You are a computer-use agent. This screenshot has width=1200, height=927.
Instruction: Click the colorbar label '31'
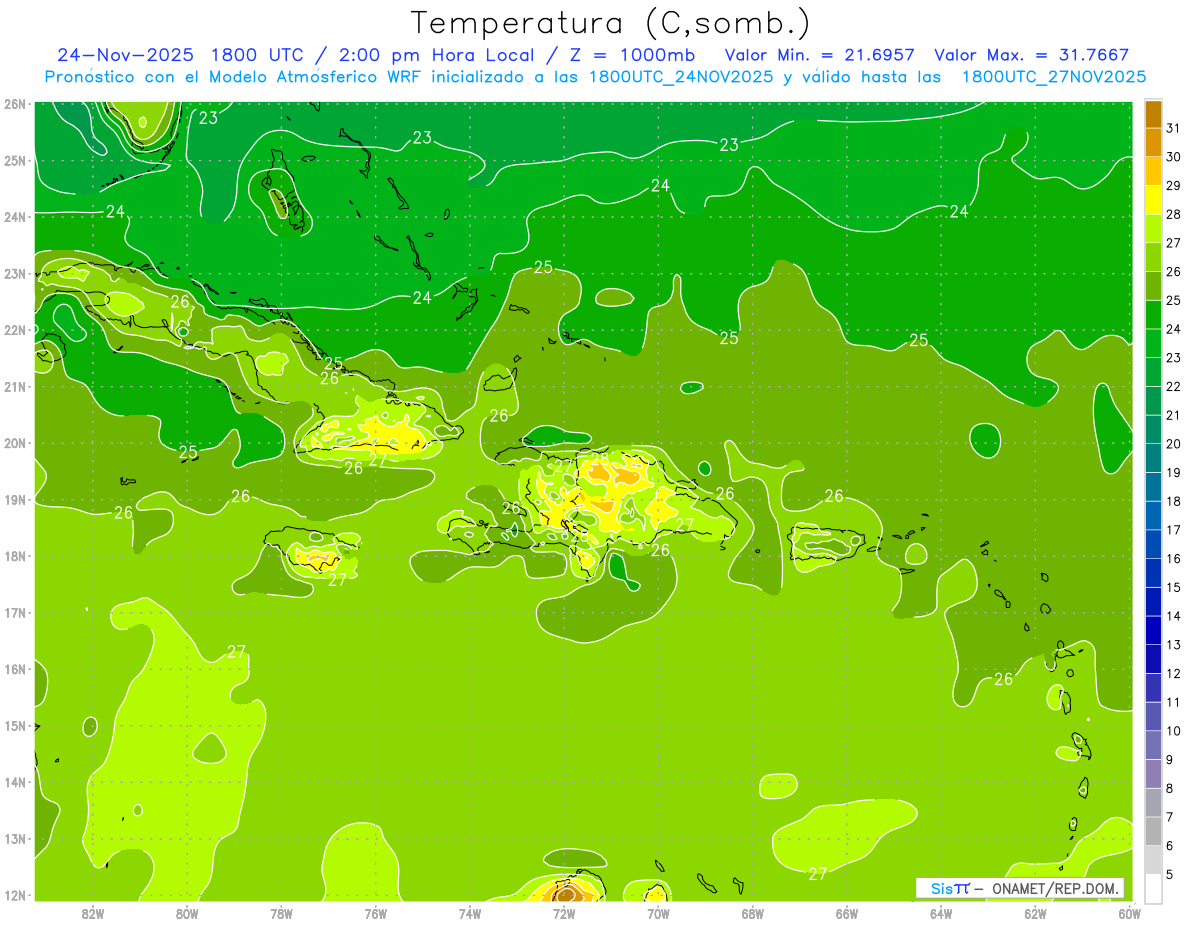tap(1173, 128)
